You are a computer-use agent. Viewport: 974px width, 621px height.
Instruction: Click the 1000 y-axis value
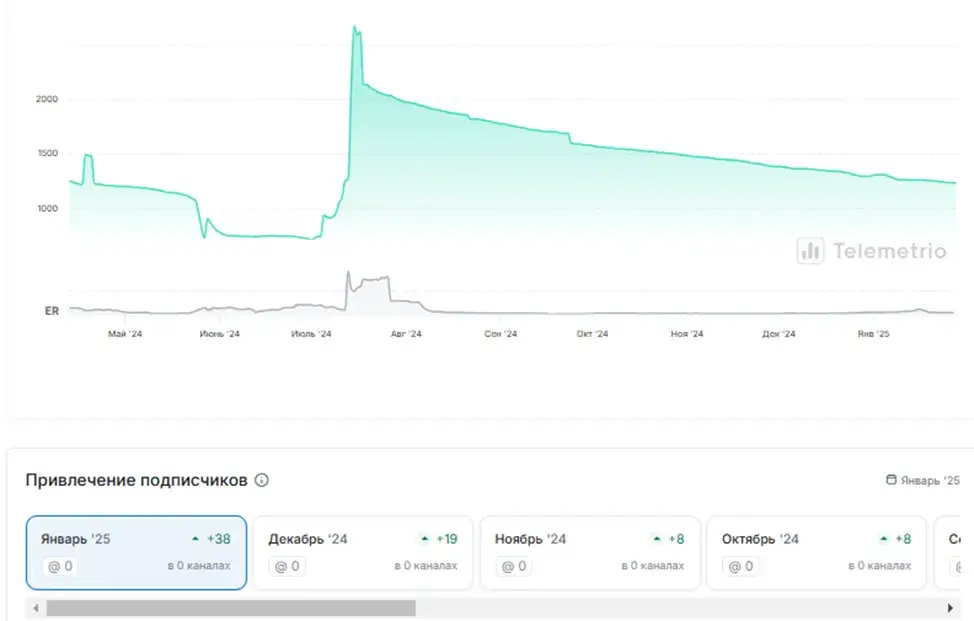coord(48,209)
